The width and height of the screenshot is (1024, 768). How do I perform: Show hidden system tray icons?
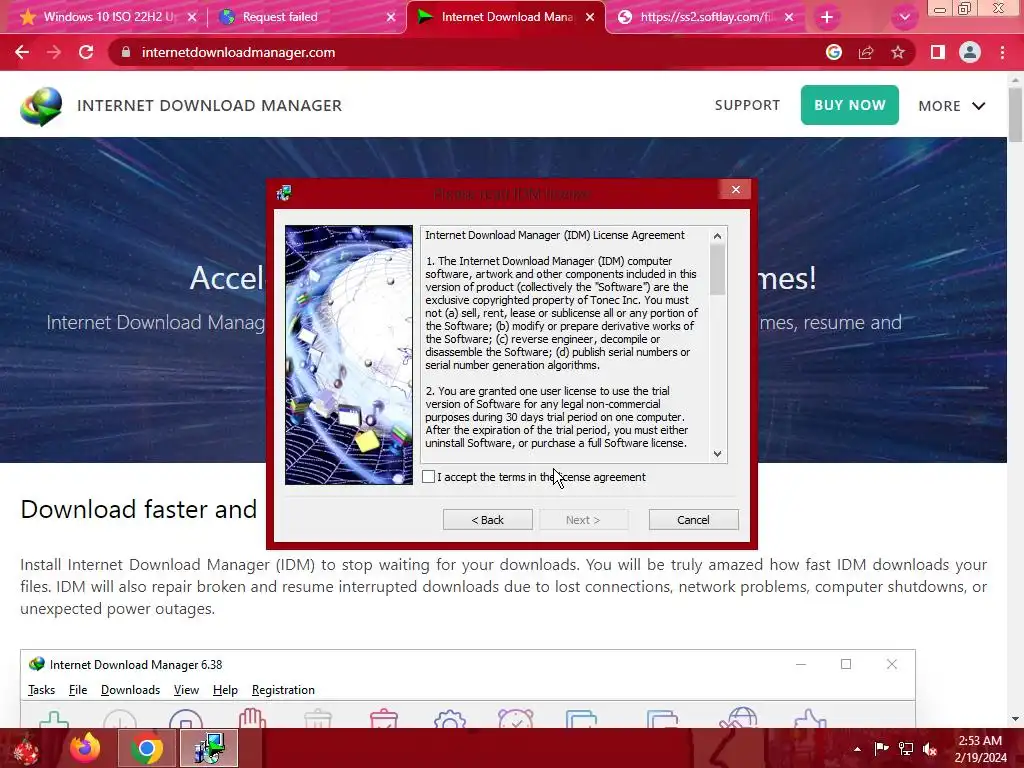coord(857,749)
